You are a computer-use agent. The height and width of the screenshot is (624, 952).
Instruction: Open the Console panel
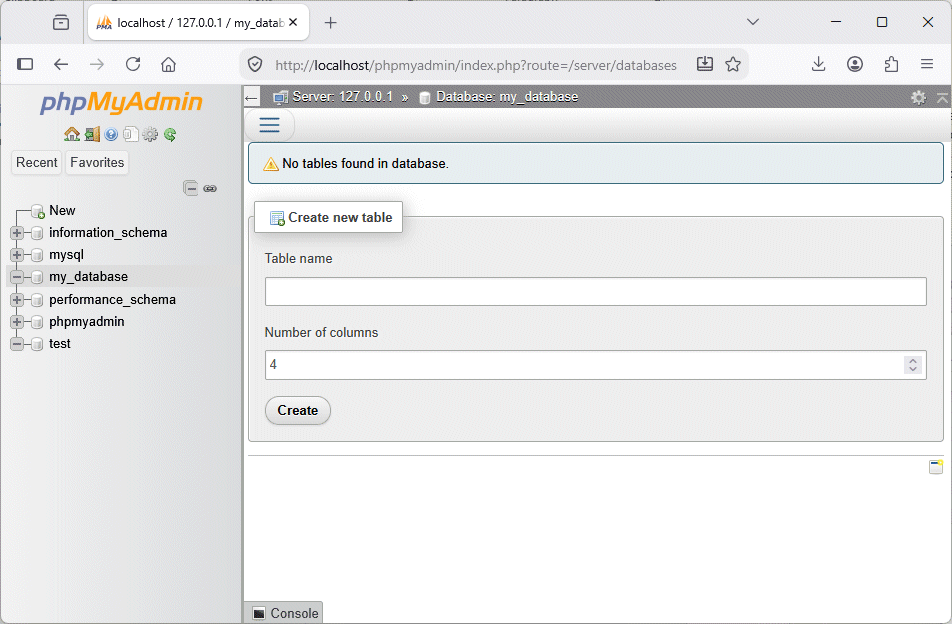pyautogui.click(x=285, y=613)
